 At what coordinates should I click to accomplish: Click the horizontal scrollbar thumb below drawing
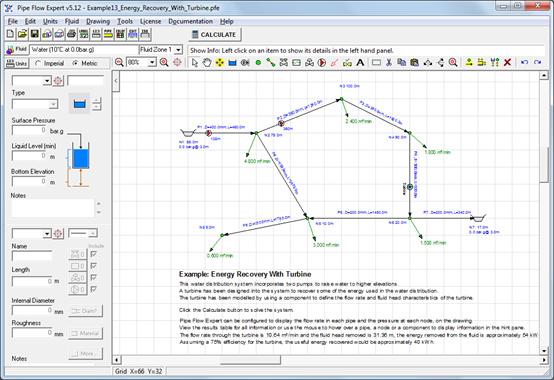click(250, 360)
